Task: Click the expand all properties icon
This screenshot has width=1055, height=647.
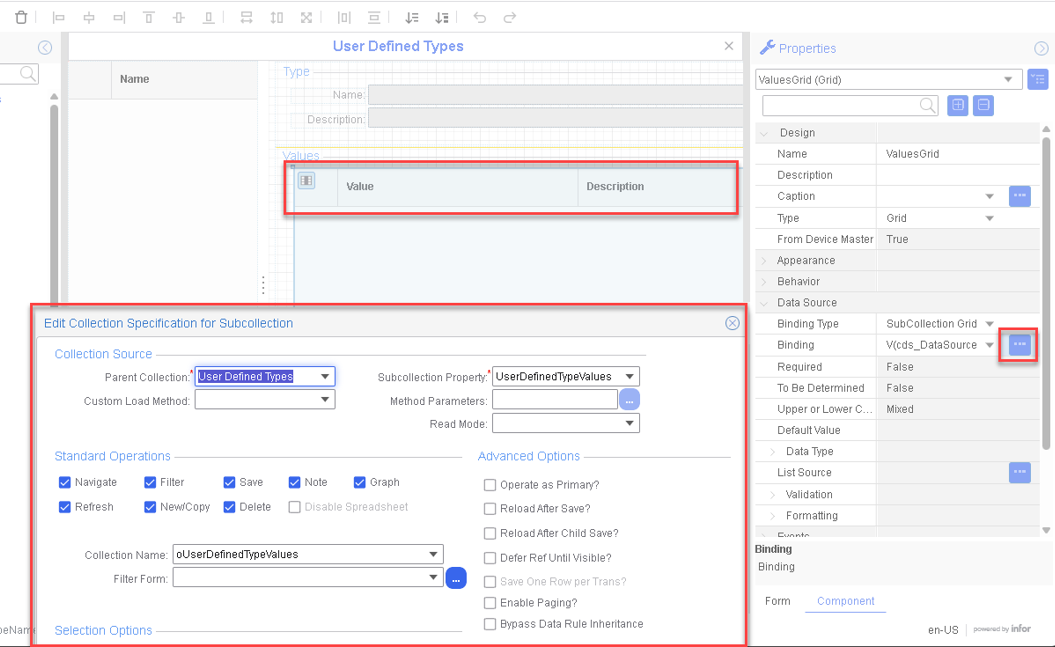Action: (957, 105)
